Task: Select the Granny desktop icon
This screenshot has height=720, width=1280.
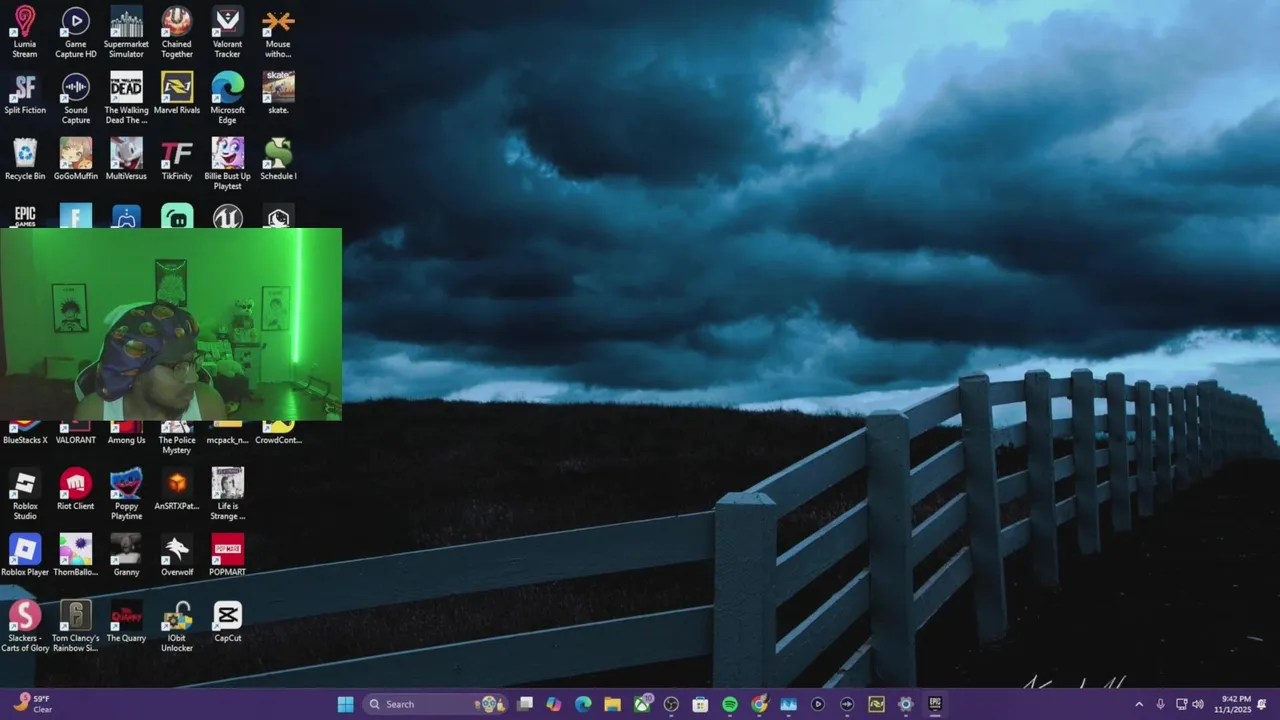Action: [x=126, y=555]
